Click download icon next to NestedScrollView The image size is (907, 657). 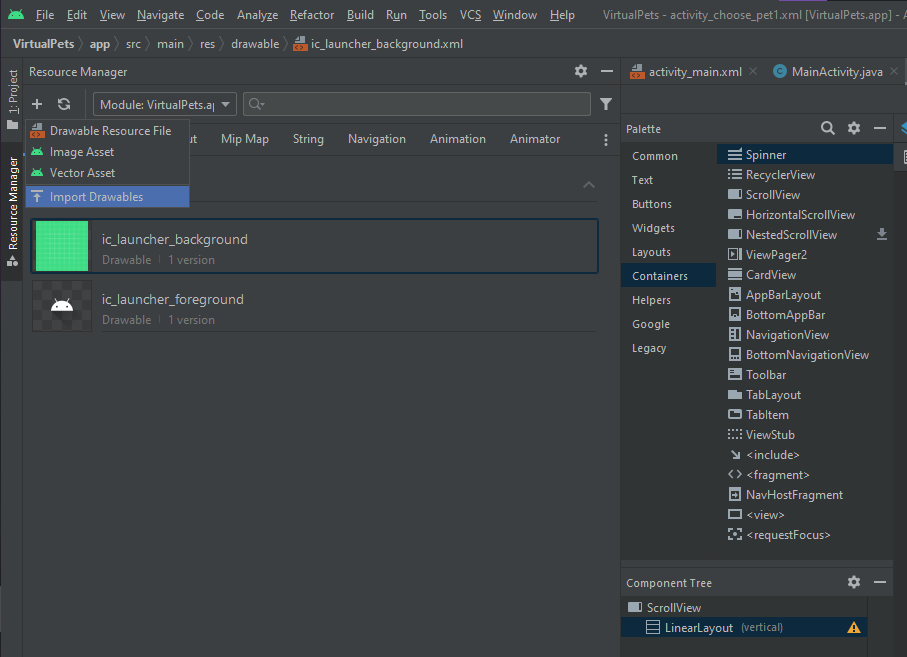point(882,234)
